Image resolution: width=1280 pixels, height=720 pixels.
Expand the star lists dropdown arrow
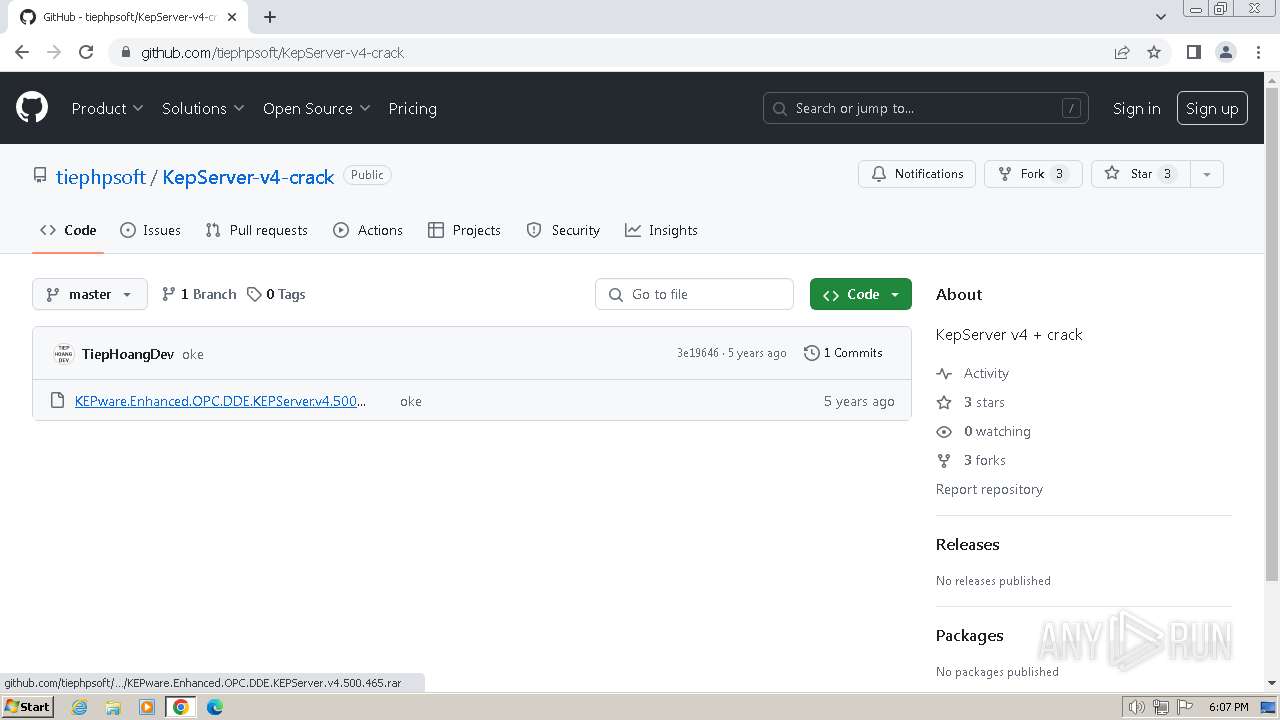(x=1207, y=174)
